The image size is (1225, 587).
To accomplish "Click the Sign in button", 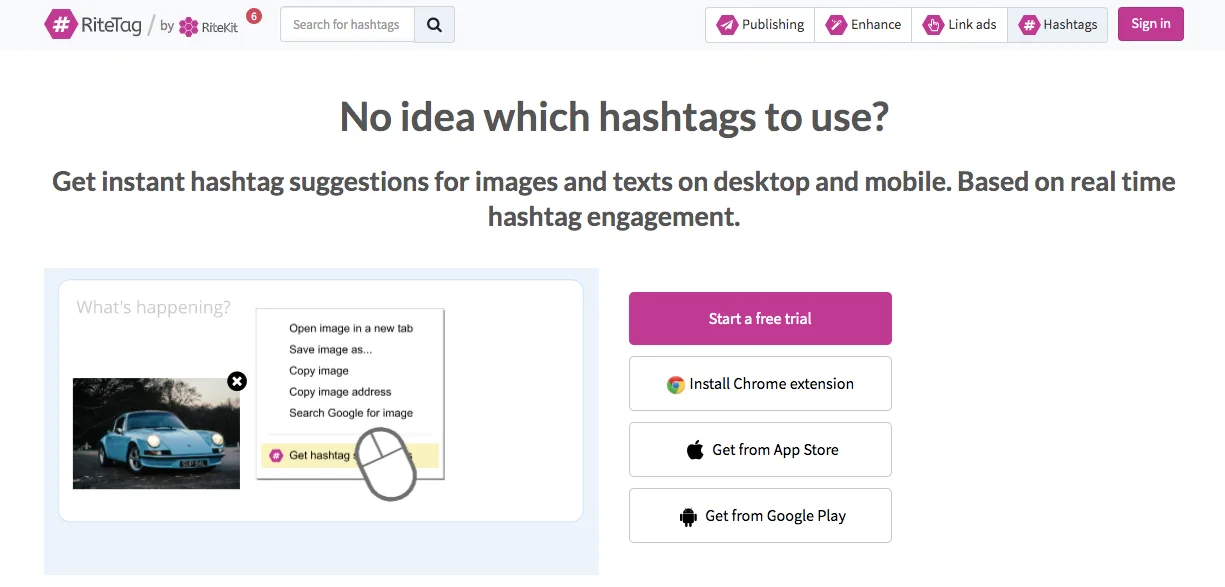I will tap(1150, 24).
